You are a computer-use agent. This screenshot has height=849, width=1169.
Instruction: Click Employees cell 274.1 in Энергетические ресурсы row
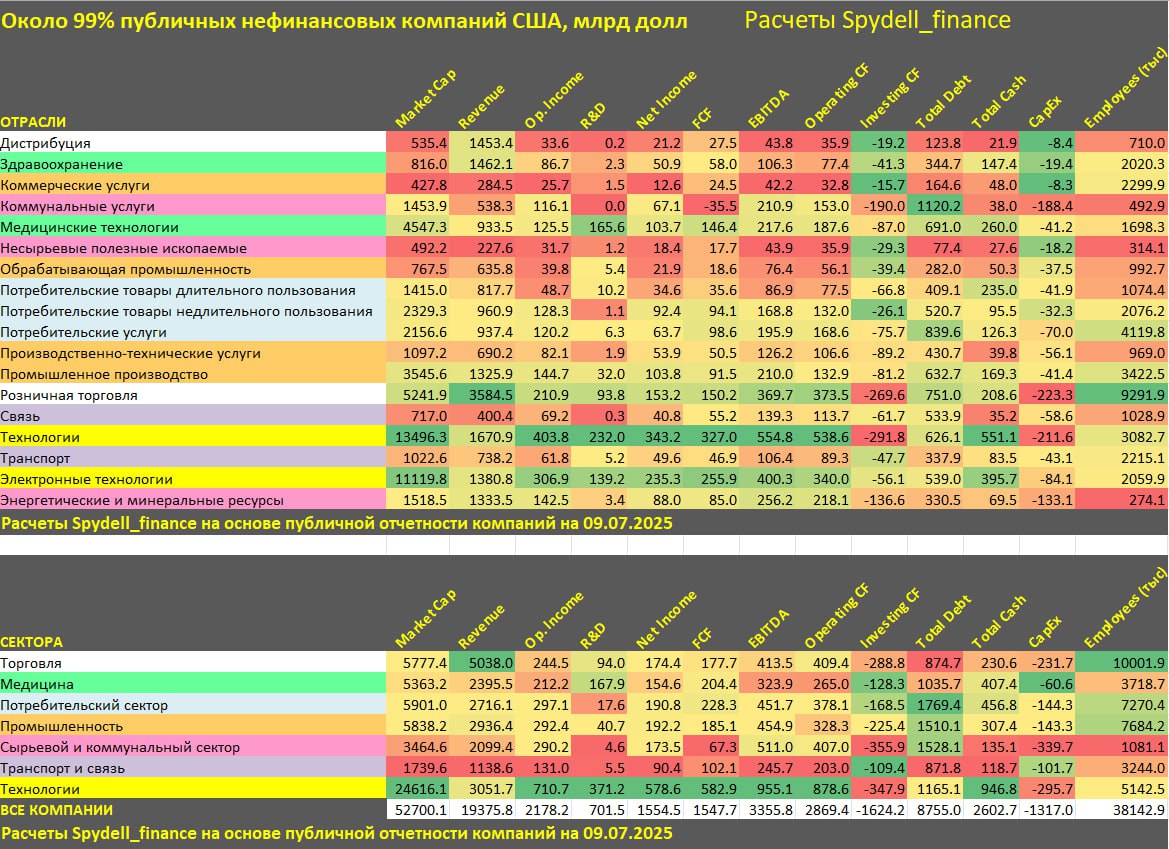(1121, 500)
